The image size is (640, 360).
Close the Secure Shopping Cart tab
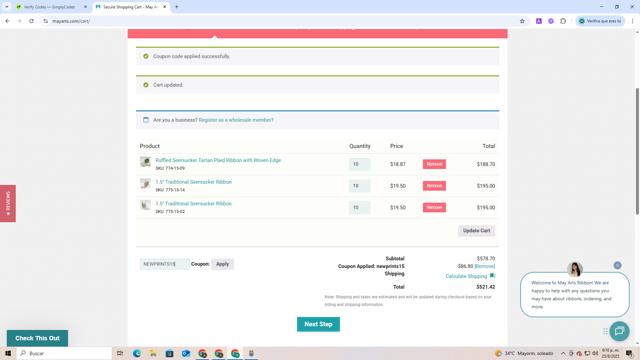coord(164,7)
